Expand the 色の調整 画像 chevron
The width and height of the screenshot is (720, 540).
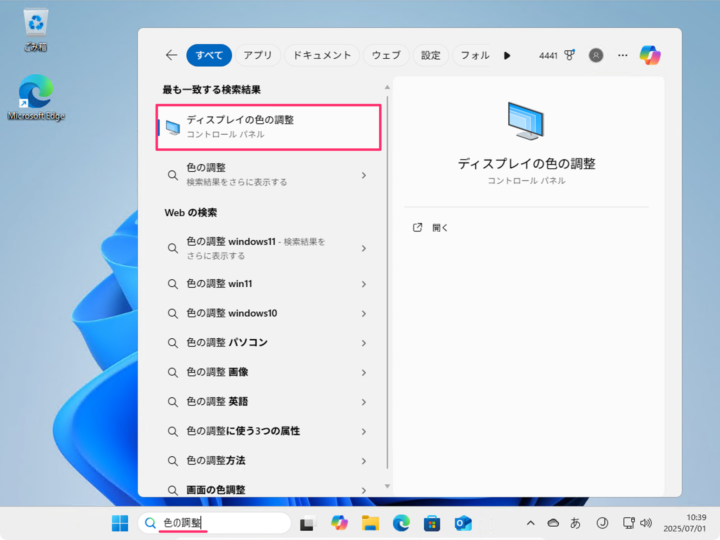pyautogui.click(x=364, y=372)
